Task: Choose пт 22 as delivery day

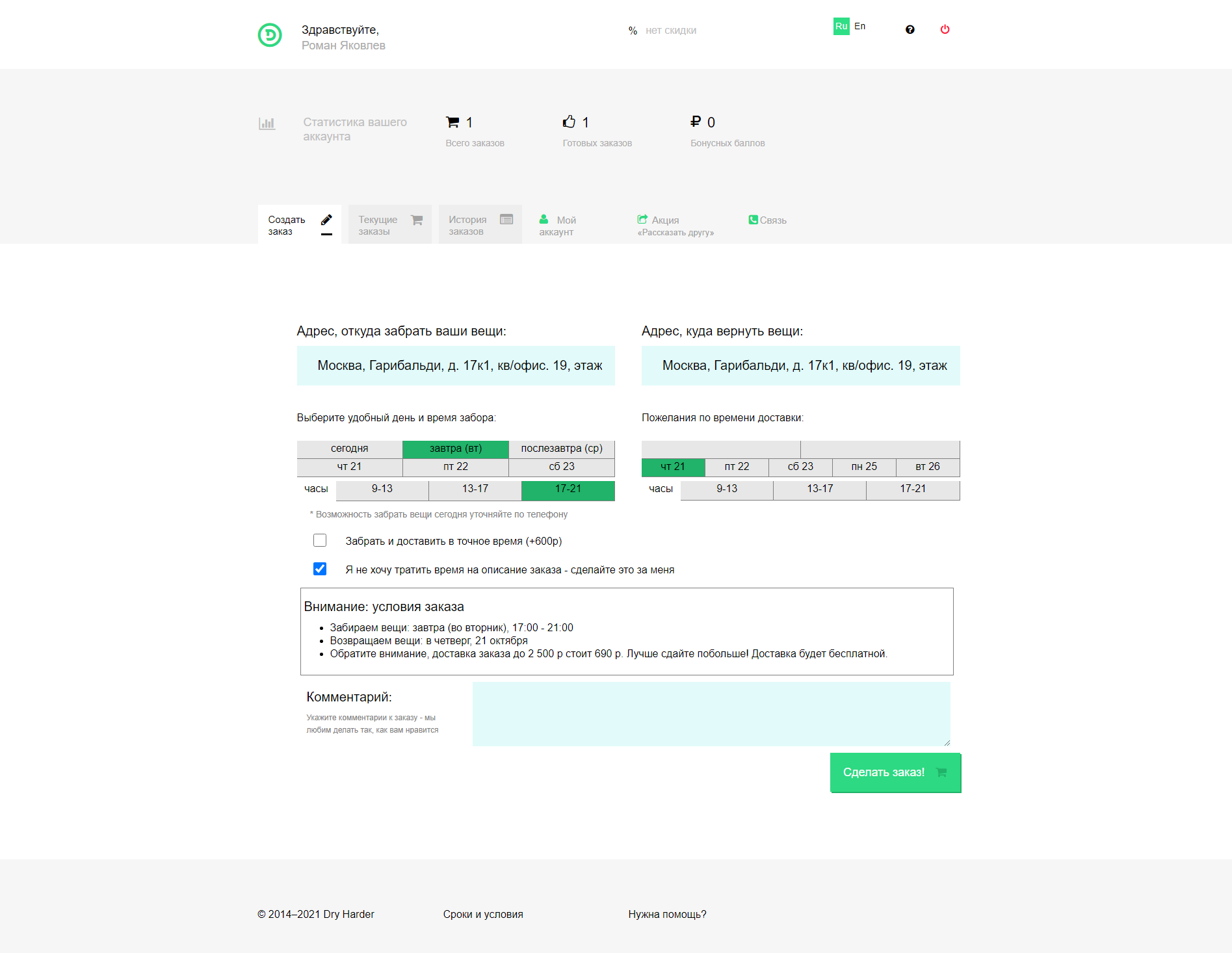Action: [x=737, y=467]
